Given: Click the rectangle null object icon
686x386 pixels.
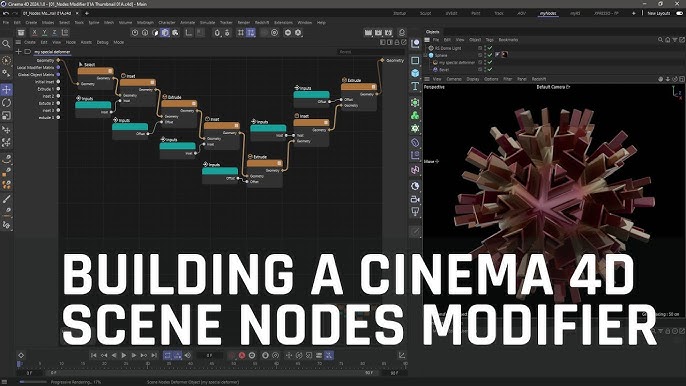Looking at the screenshot, I should [x=415, y=60].
